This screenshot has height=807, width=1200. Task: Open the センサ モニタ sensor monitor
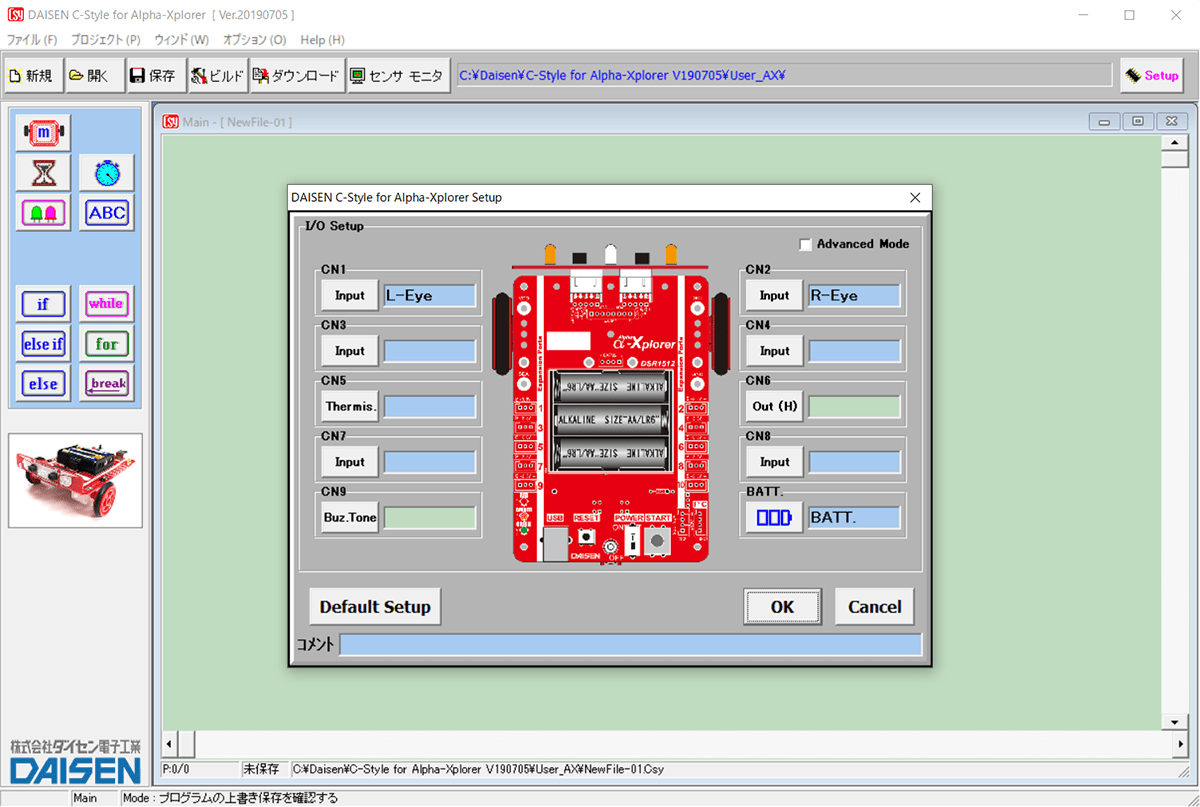click(x=399, y=76)
